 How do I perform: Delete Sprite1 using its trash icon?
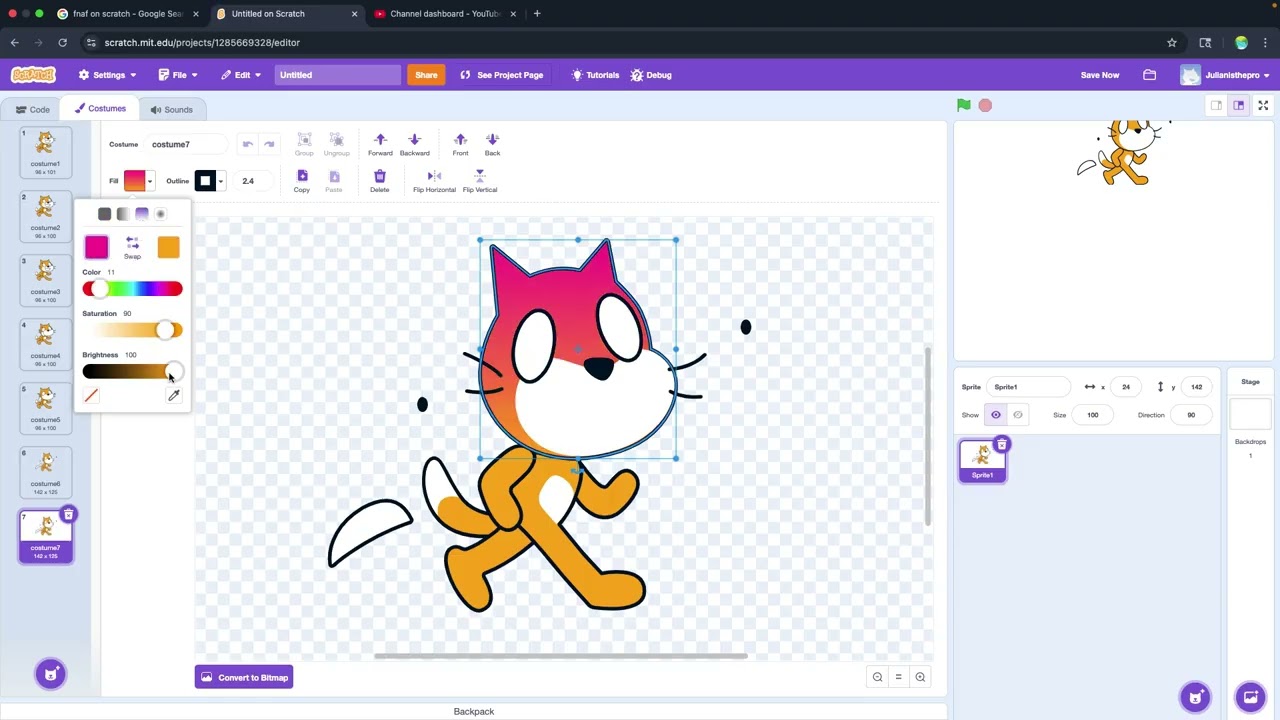pyautogui.click(x=1001, y=445)
